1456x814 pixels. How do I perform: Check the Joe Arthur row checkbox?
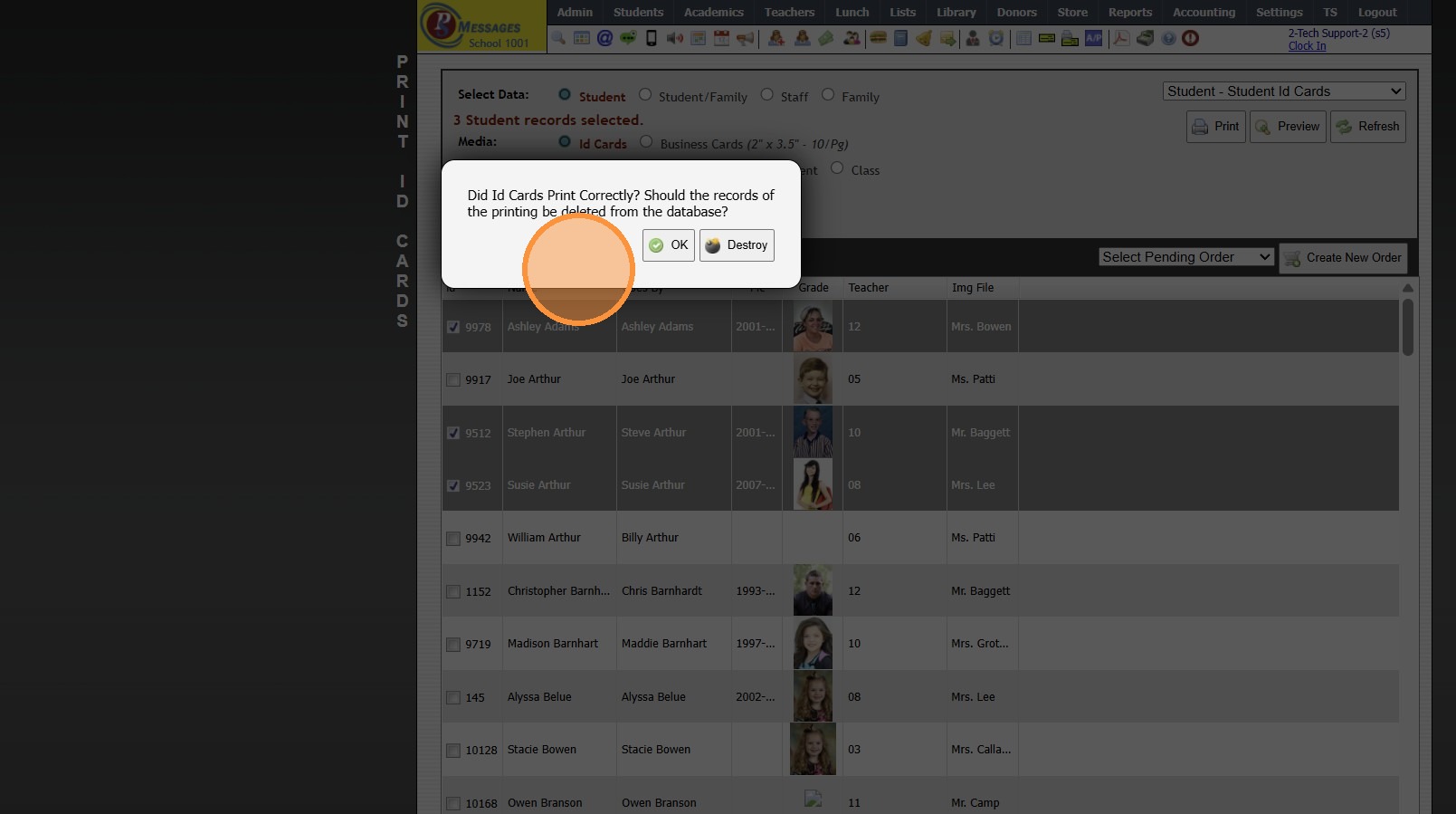[x=453, y=379]
